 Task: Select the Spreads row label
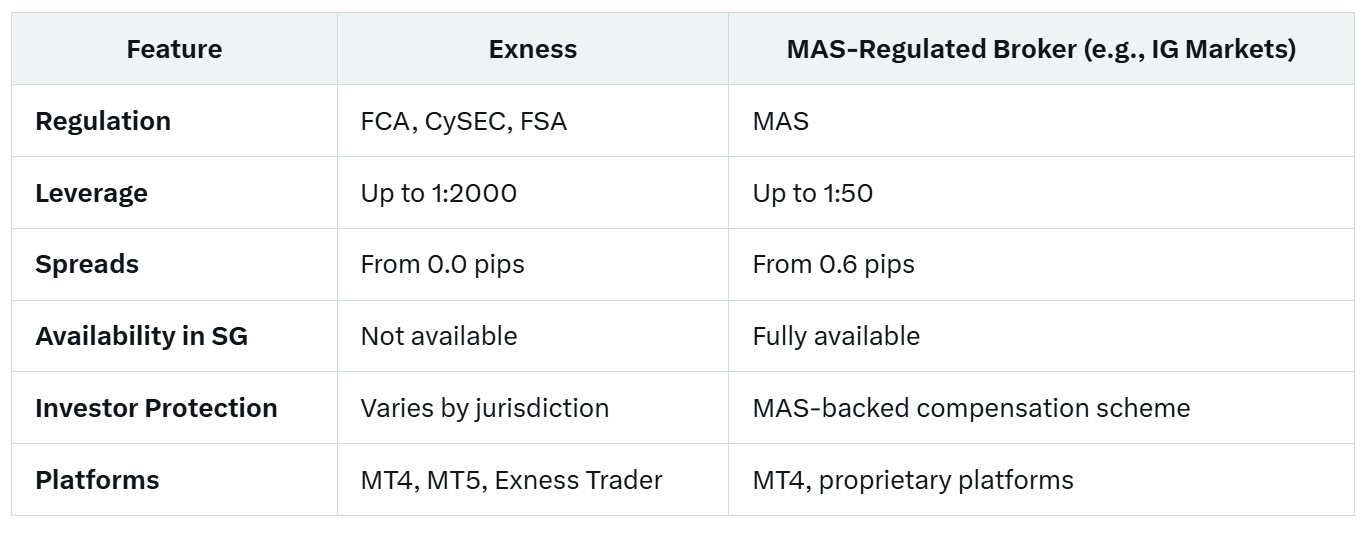point(87,265)
